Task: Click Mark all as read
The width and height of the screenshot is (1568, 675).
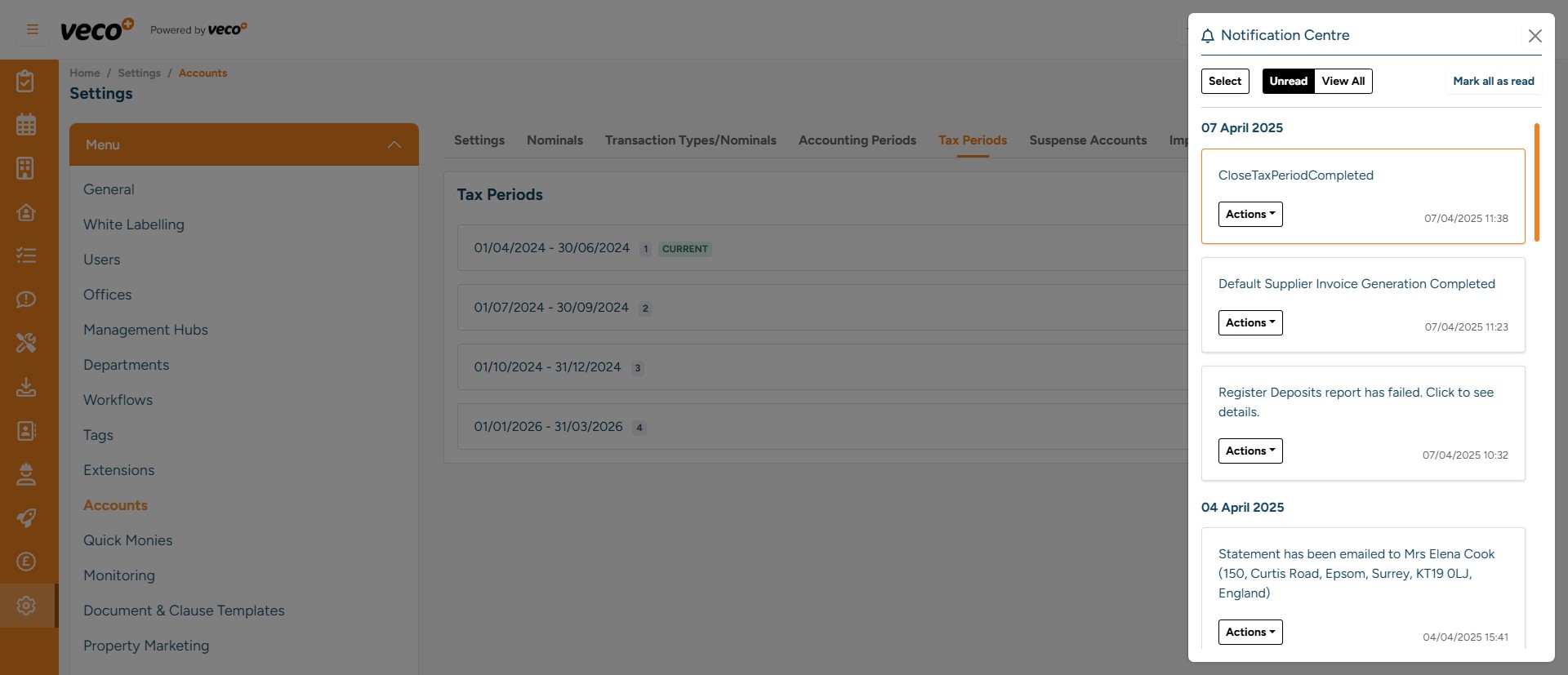Action: (x=1493, y=81)
